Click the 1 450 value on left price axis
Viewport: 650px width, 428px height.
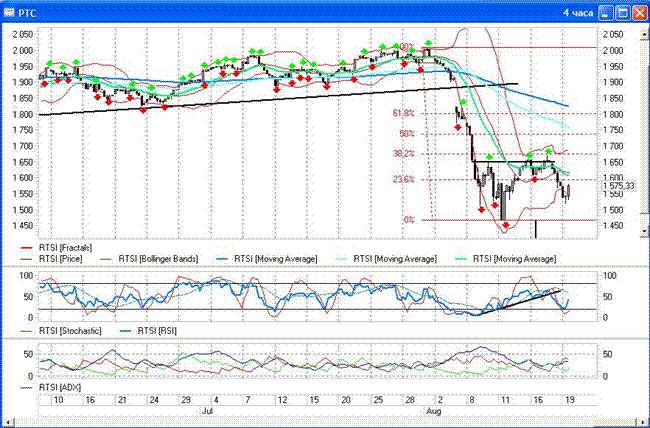(22, 226)
